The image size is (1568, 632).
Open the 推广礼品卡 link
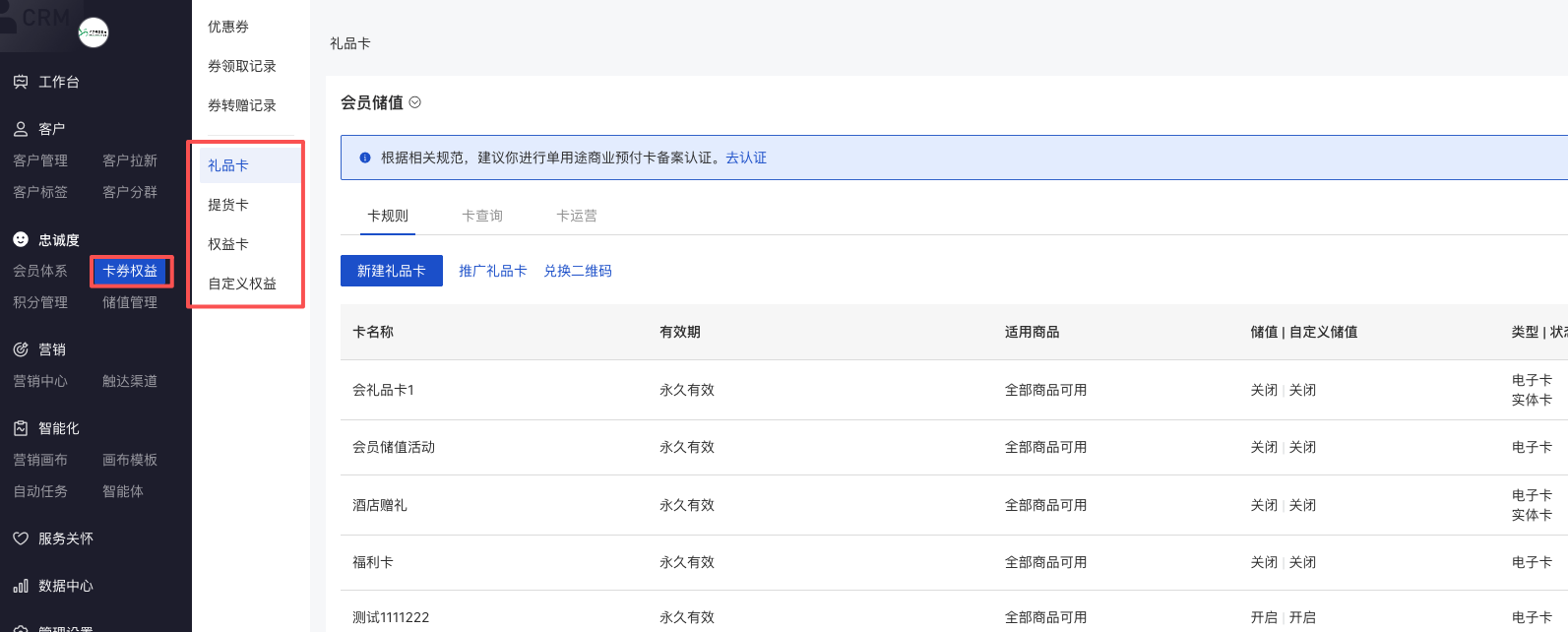(x=493, y=271)
